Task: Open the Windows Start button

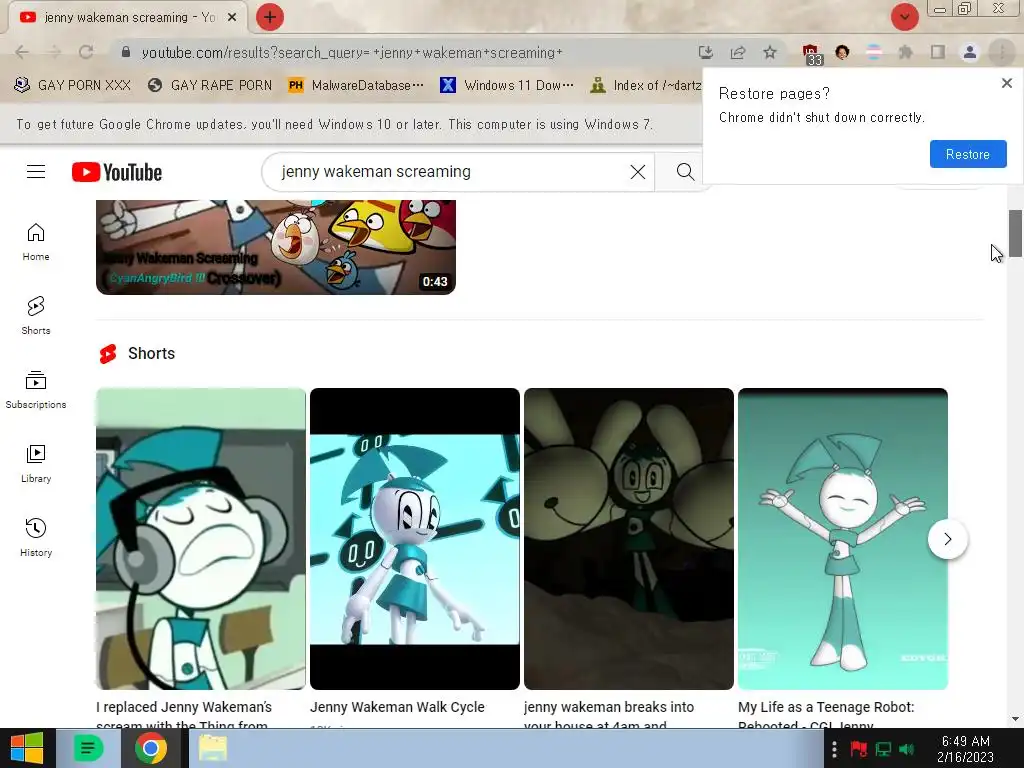Action: tap(27, 748)
